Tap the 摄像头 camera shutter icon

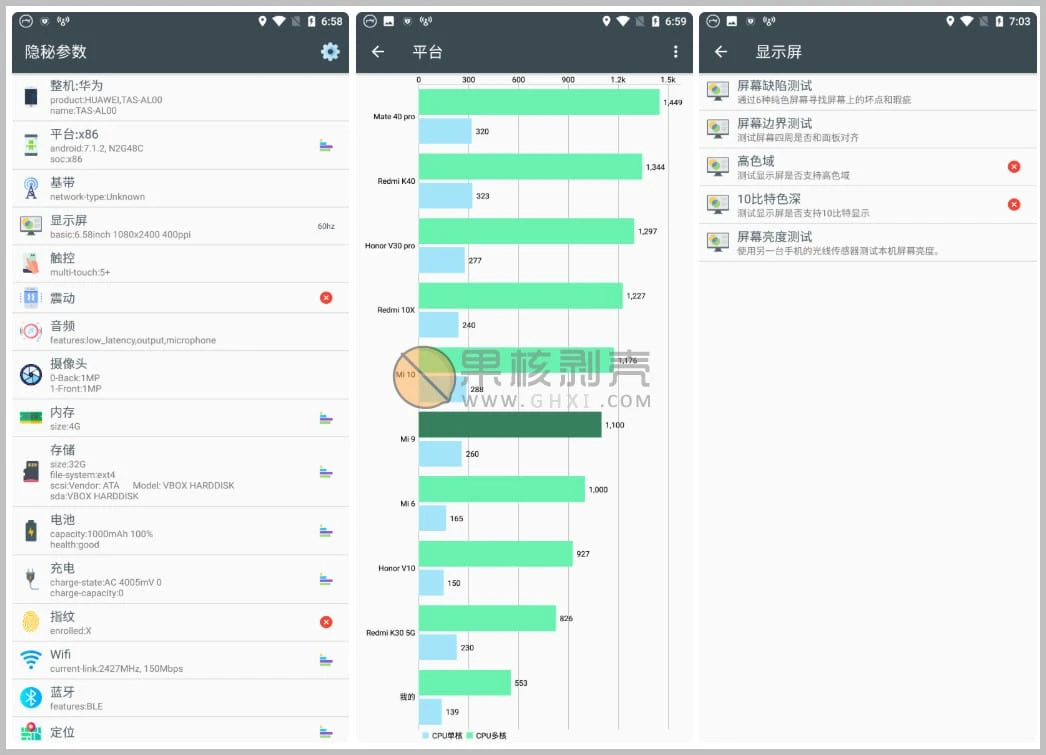point(31,375)
